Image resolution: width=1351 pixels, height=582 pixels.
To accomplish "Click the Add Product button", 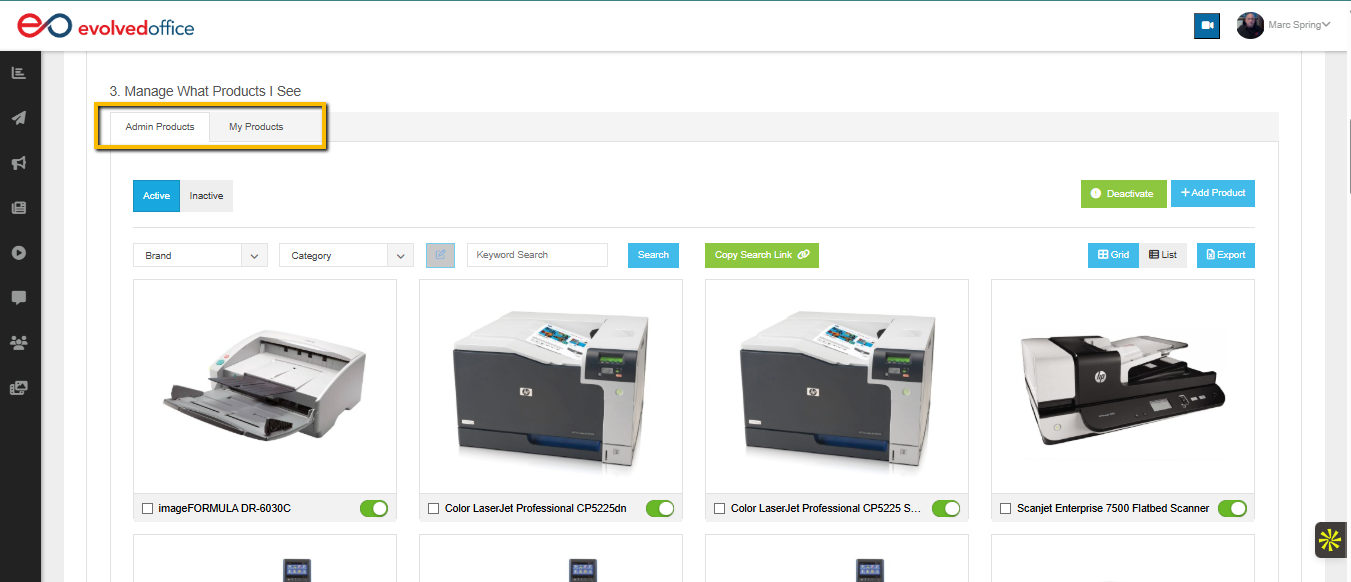I will click(x=1213, y=193).
